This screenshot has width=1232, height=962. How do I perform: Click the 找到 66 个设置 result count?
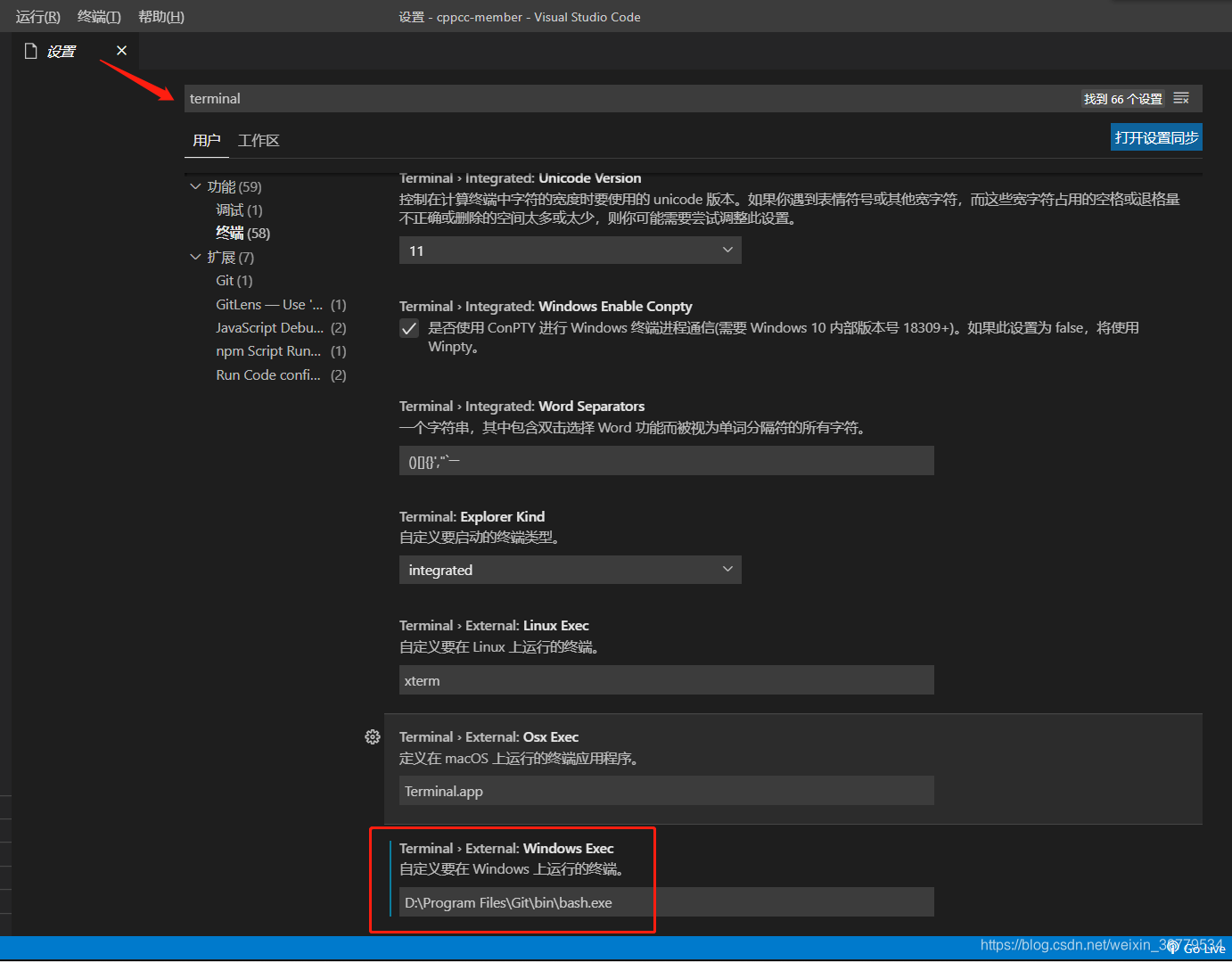tap(1122, 99)
